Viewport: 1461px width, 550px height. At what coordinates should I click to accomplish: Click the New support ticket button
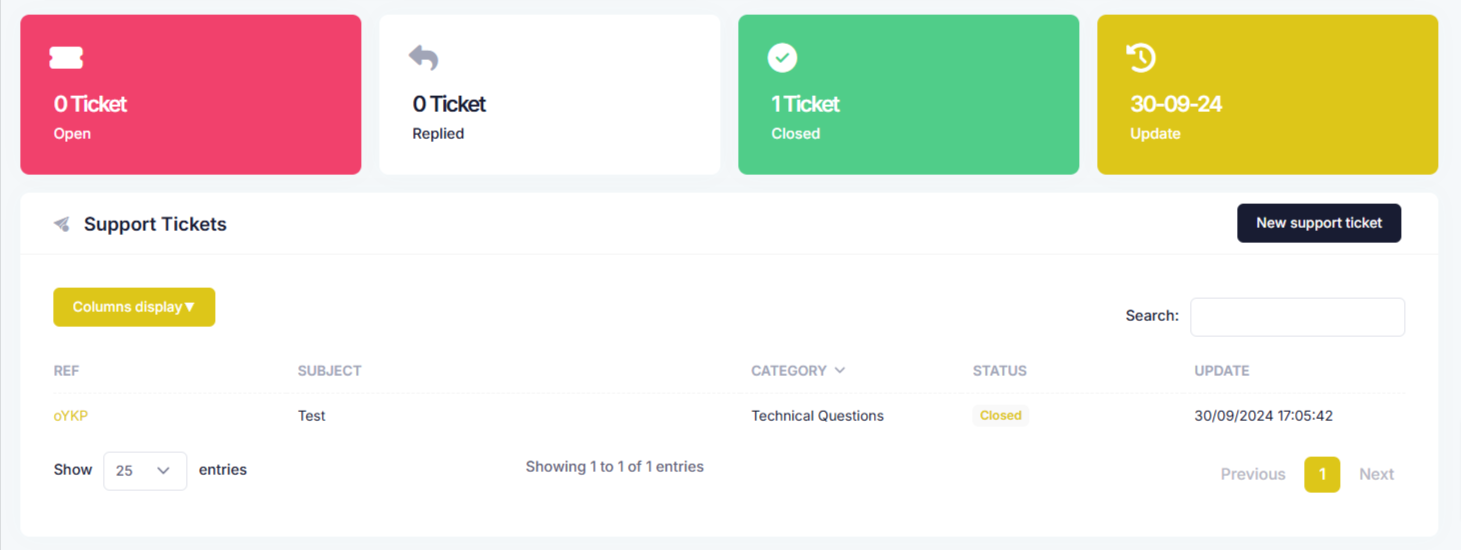tap(1319, 223)
